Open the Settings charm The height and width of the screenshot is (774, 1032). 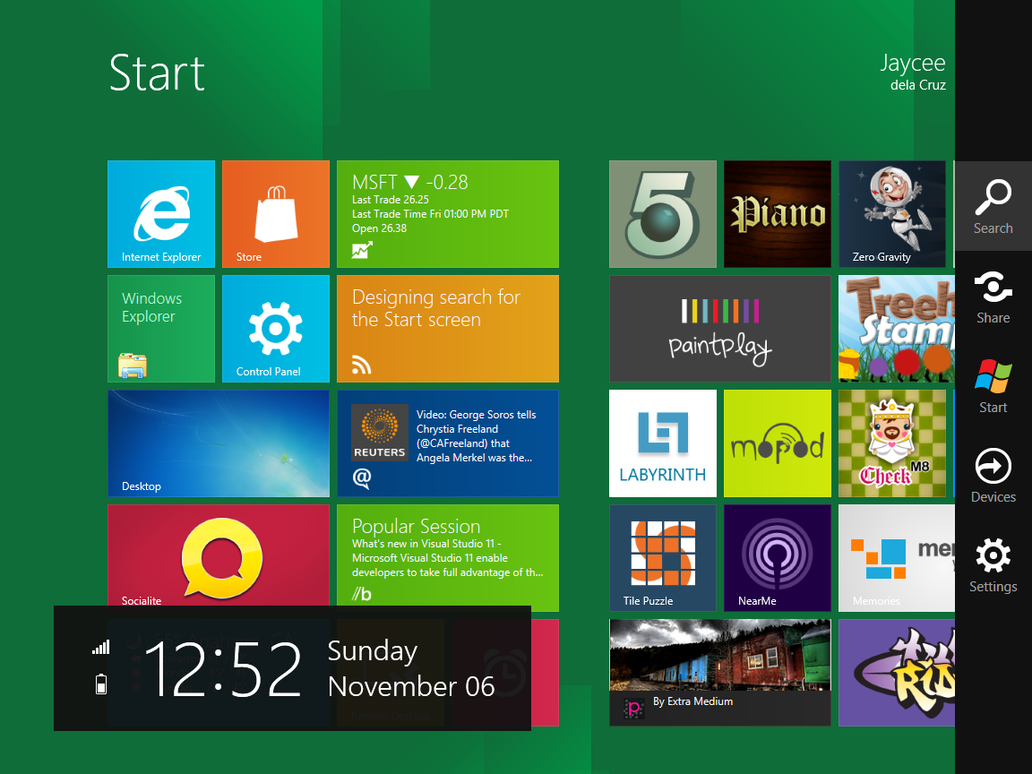point(993,564)
